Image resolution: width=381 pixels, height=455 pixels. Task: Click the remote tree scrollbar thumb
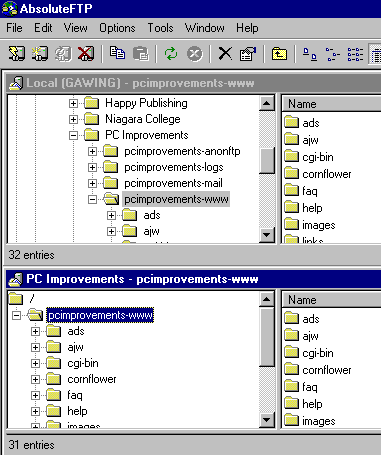tap(266, 337)
